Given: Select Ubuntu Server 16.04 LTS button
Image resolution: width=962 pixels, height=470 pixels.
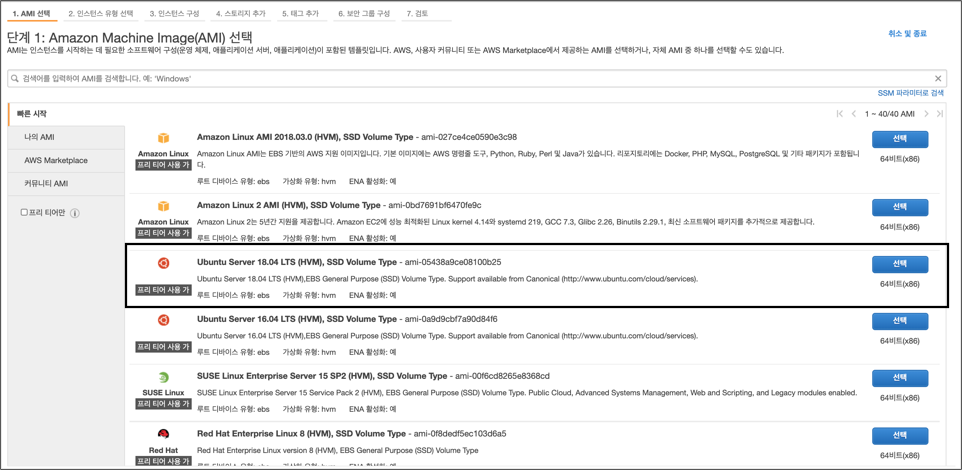Looking at the screenshot, I should click(900, 321).
